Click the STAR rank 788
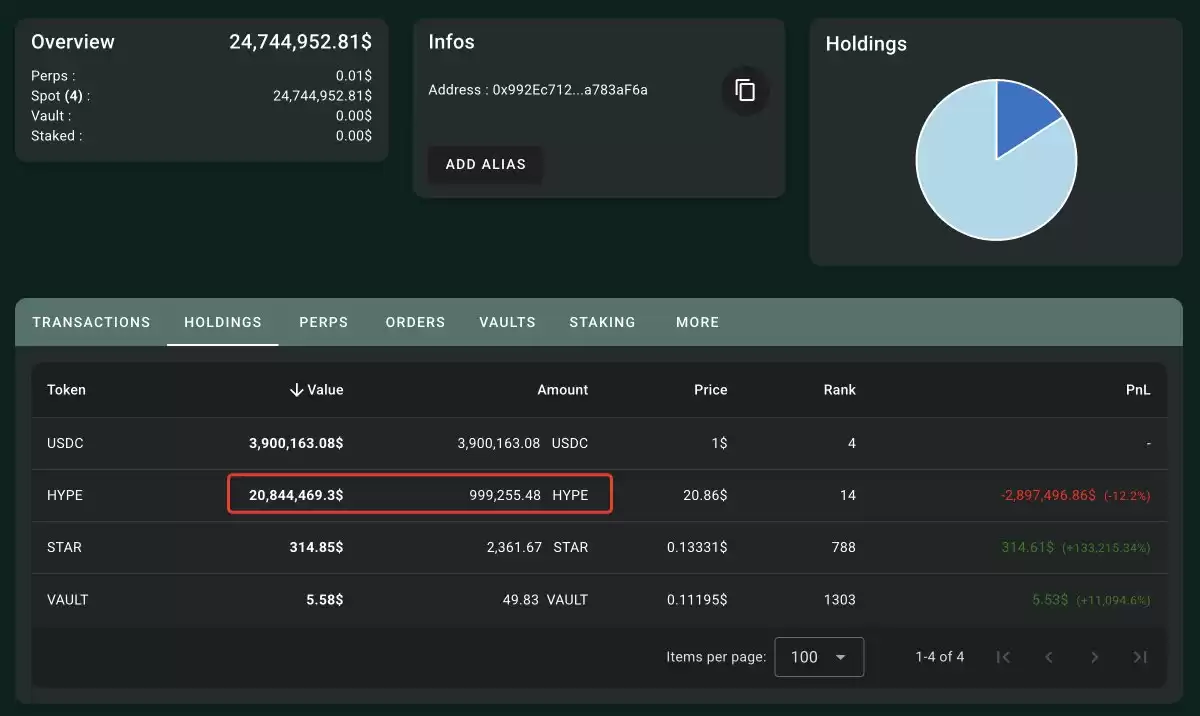 click(844, 547)
